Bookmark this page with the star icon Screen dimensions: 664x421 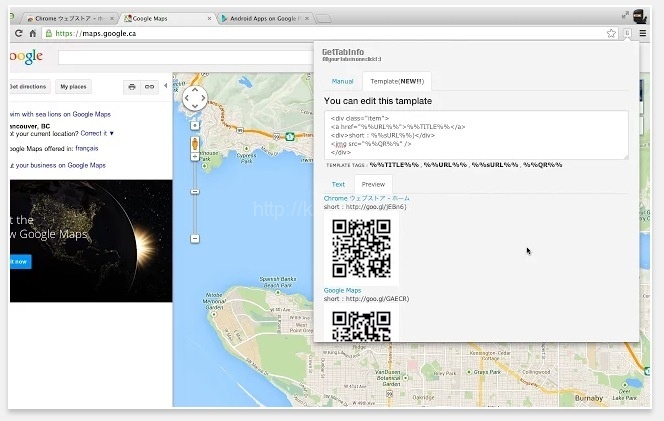pos(611,33)
